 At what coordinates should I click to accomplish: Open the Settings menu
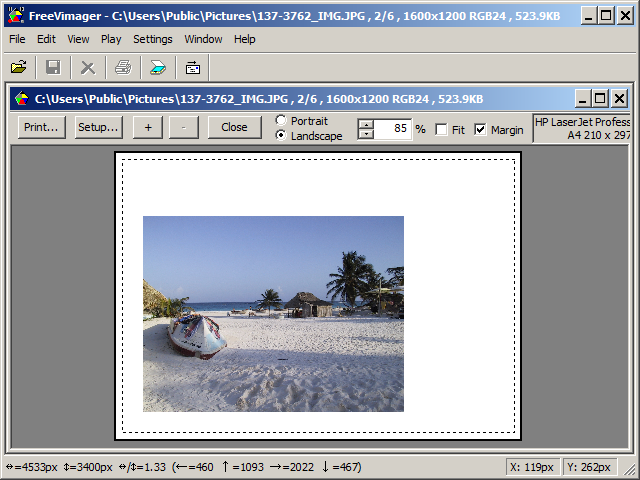click(153, 39)
